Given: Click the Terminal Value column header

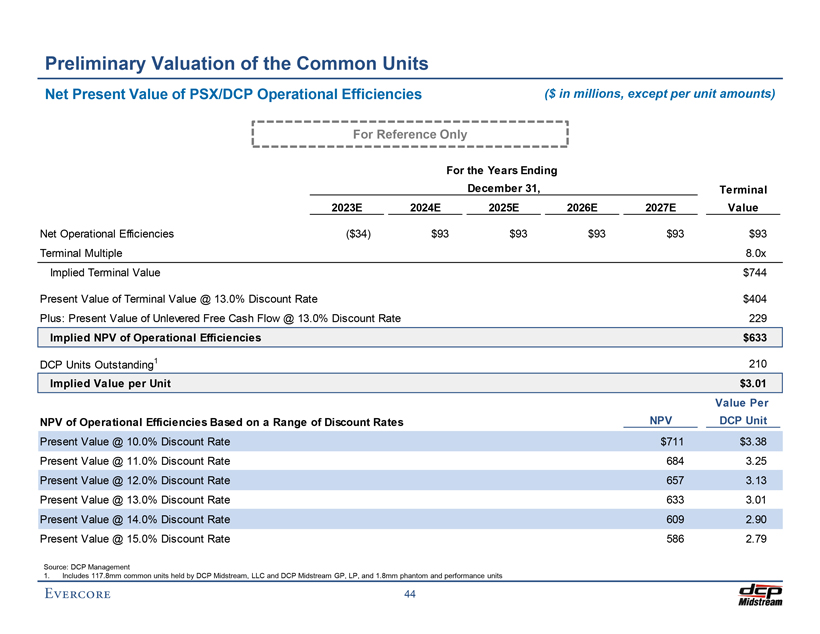Looking at the screenshot, I should tap(742, 198).
